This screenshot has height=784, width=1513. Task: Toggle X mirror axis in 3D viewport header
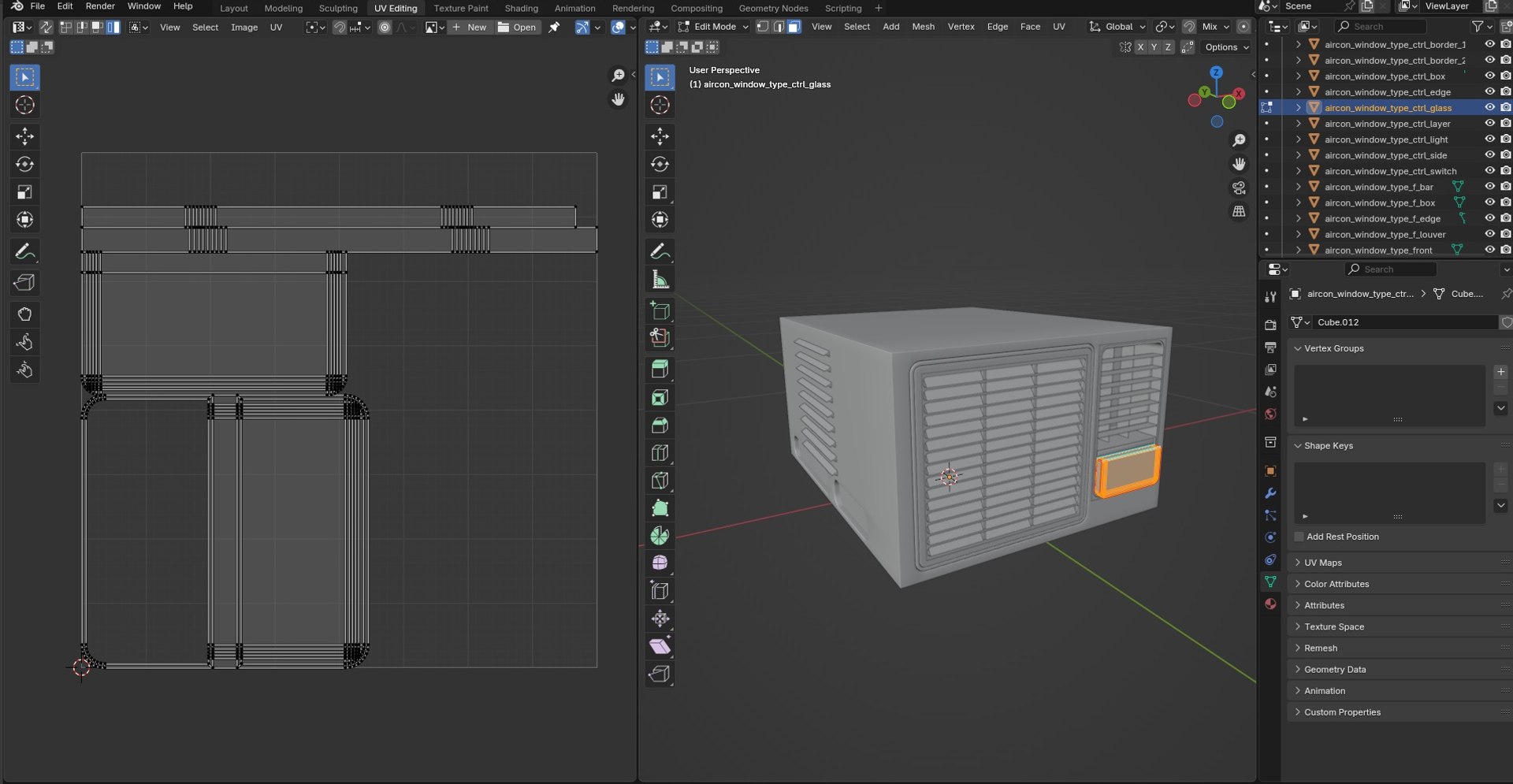point(1139,47)
